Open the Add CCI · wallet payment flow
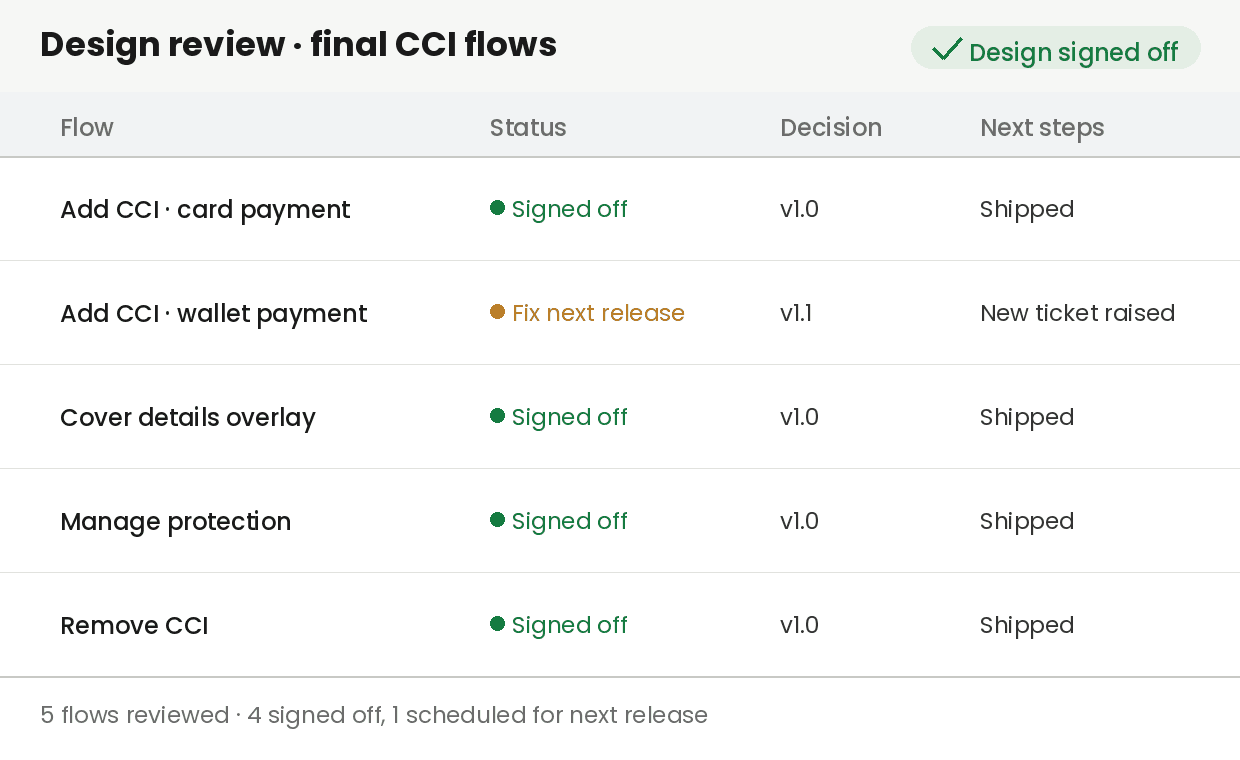The height and width of the screenshot is (760, 1240). point(620,313)
